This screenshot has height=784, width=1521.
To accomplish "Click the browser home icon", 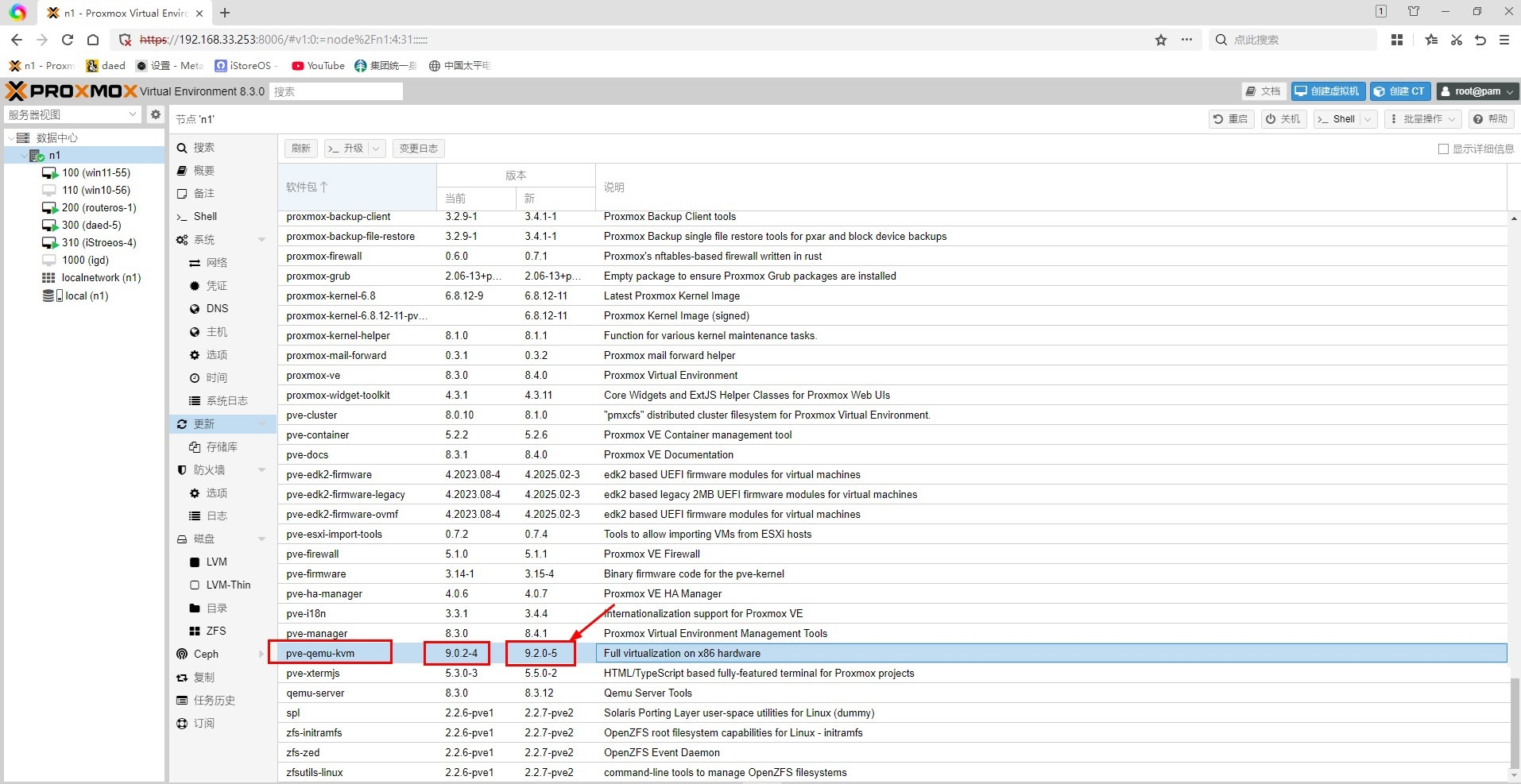I will [93, 40].
